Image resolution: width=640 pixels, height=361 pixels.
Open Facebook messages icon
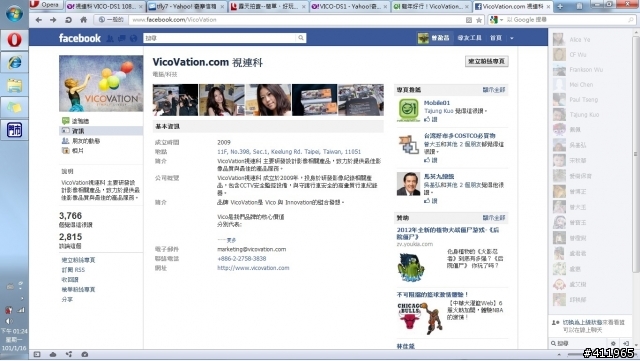[x=122, y=38]
